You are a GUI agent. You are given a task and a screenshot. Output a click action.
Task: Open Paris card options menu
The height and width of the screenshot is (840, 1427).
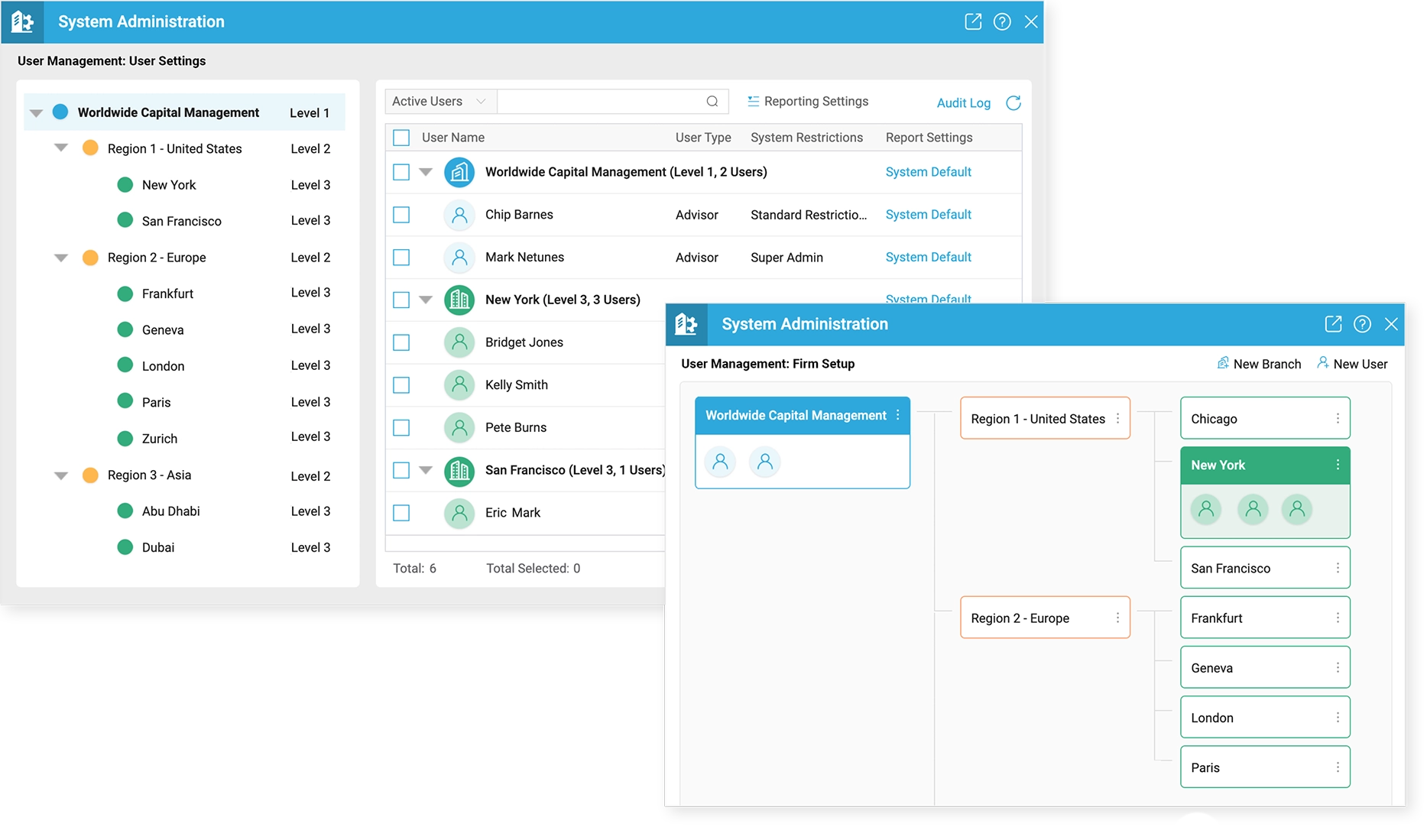coord(1338,767)
